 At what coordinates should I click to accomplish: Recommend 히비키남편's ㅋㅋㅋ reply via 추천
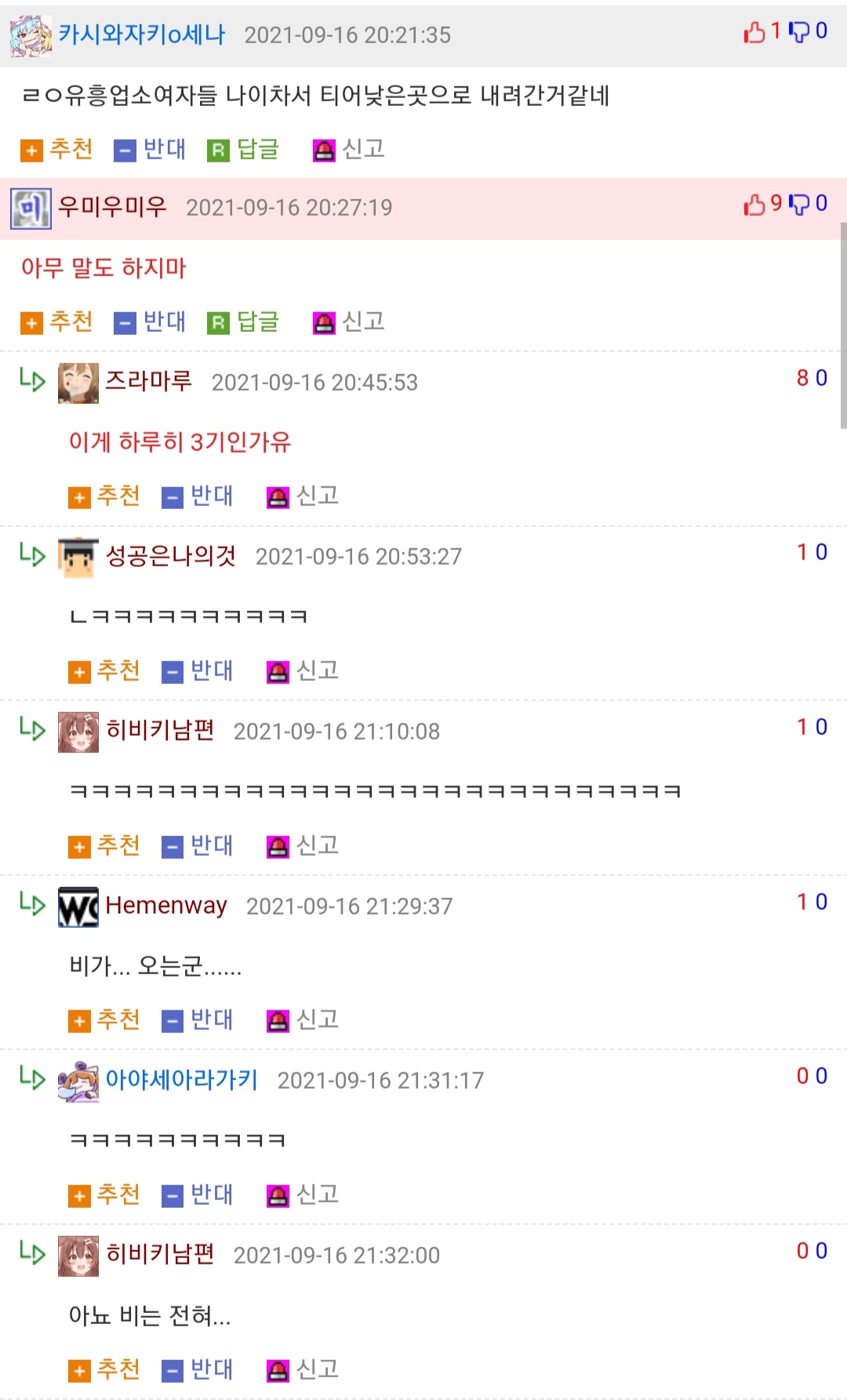[x=104, y=846]
